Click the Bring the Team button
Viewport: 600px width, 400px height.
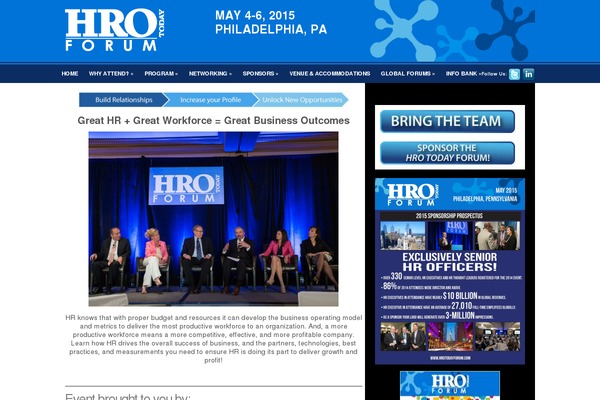(447, 121)
